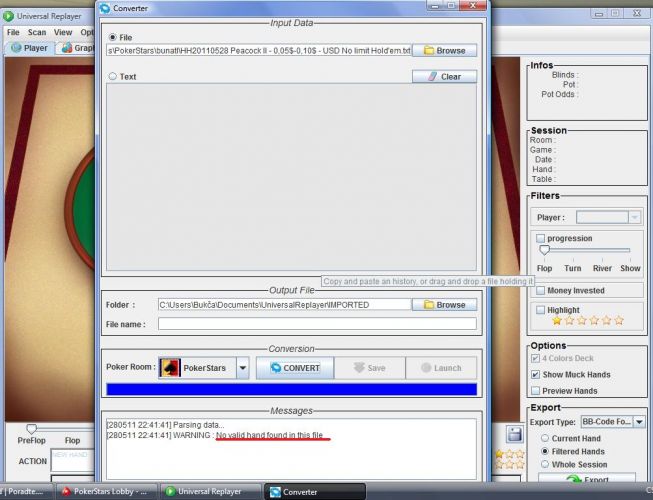Viewport: 653px width, 500px height.
Task: Click the Converter taskbar button
Action: pyautogui.click(x=315, y=492)
